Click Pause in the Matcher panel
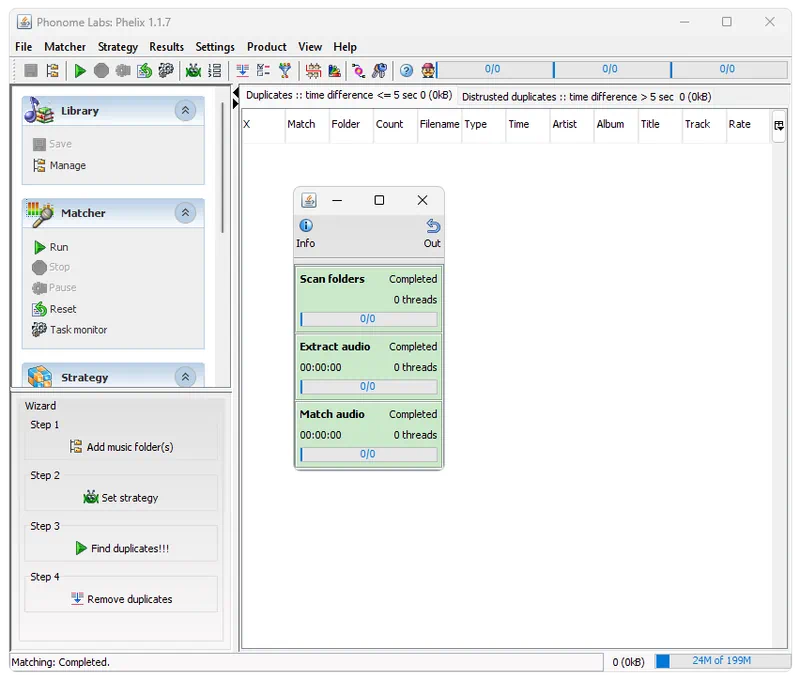This screenshot has height=680, width=800. coord(54,288)
